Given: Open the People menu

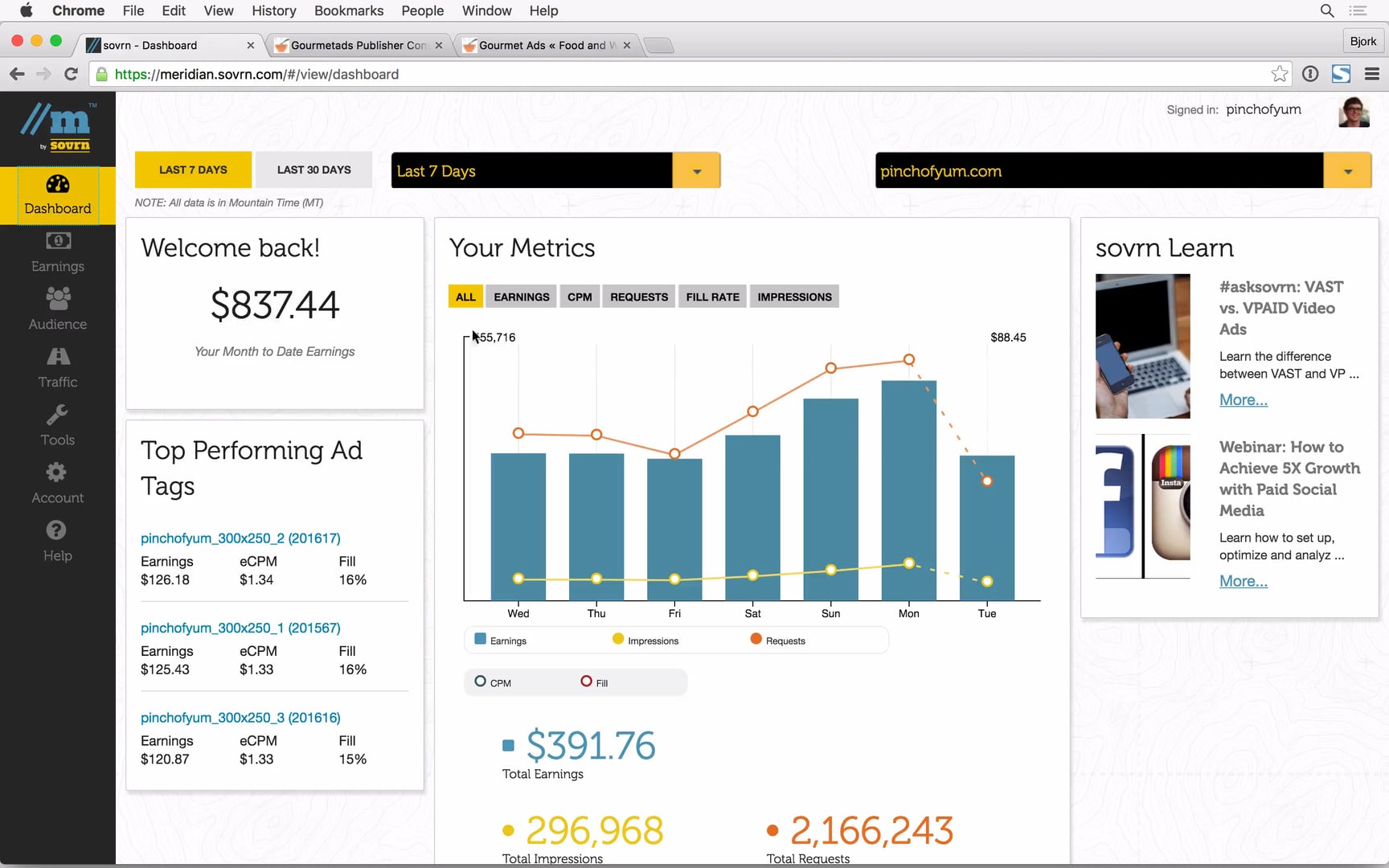Looking at the screenshot, I should (423, 10).
